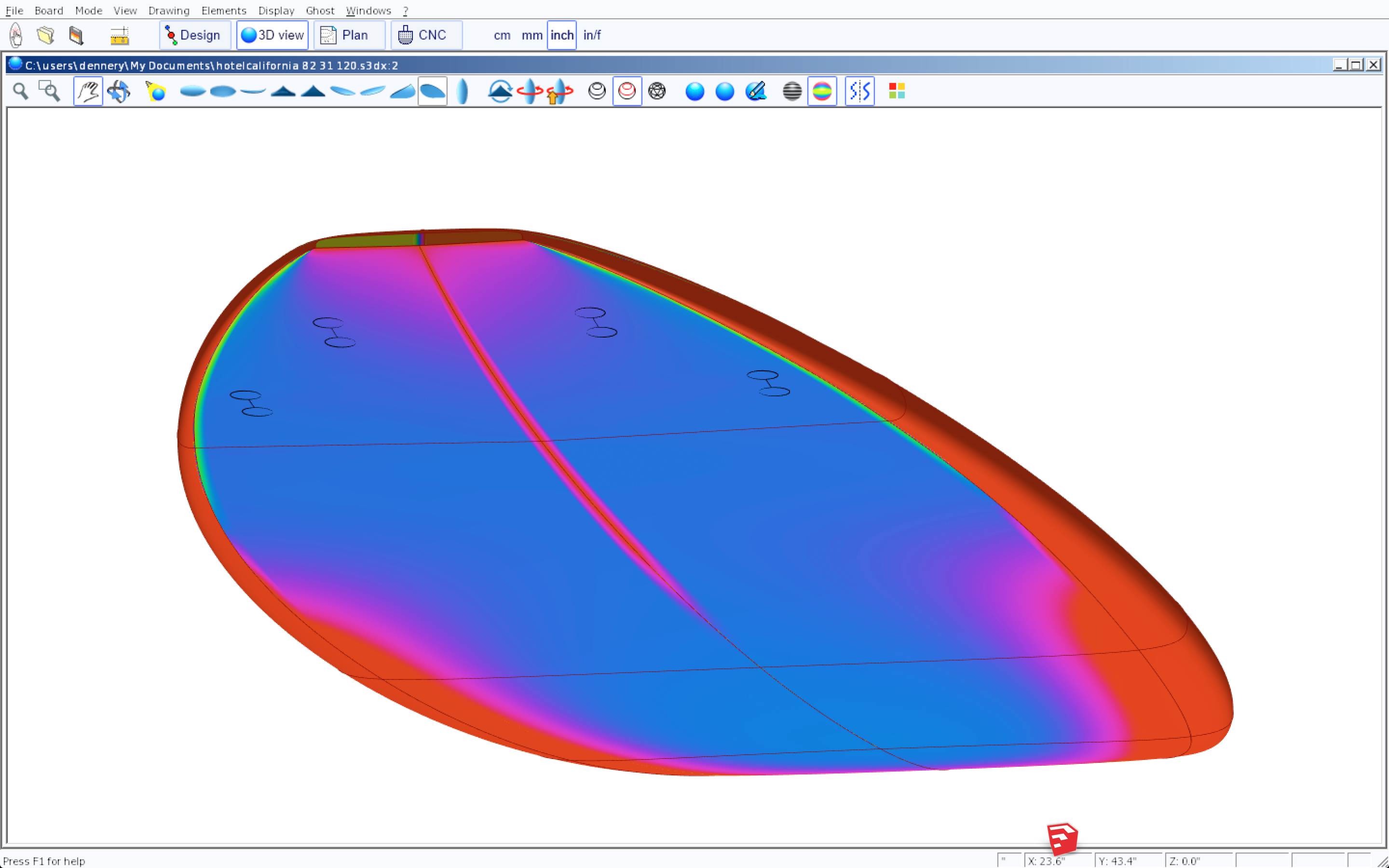Image resolution: width=1389 pixels, height=868 pixels.
Task: Click the zoom magnifier tool
Action: 21,91
